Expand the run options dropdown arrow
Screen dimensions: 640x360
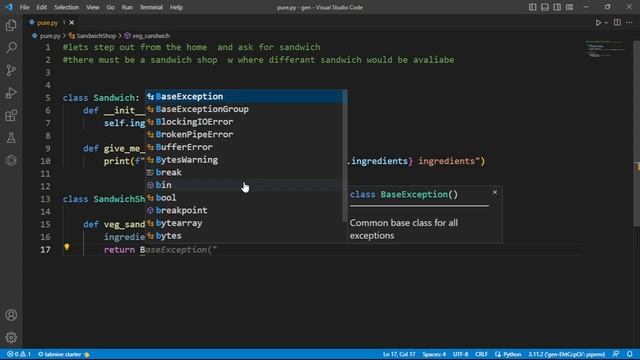tap(606, 23)
